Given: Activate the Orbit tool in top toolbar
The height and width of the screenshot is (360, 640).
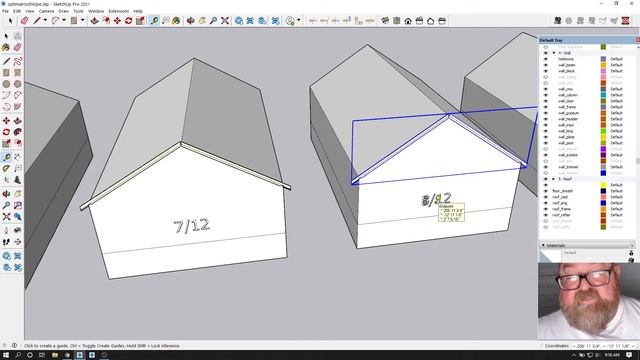Looking at the screenshot, I should [190, 20].
